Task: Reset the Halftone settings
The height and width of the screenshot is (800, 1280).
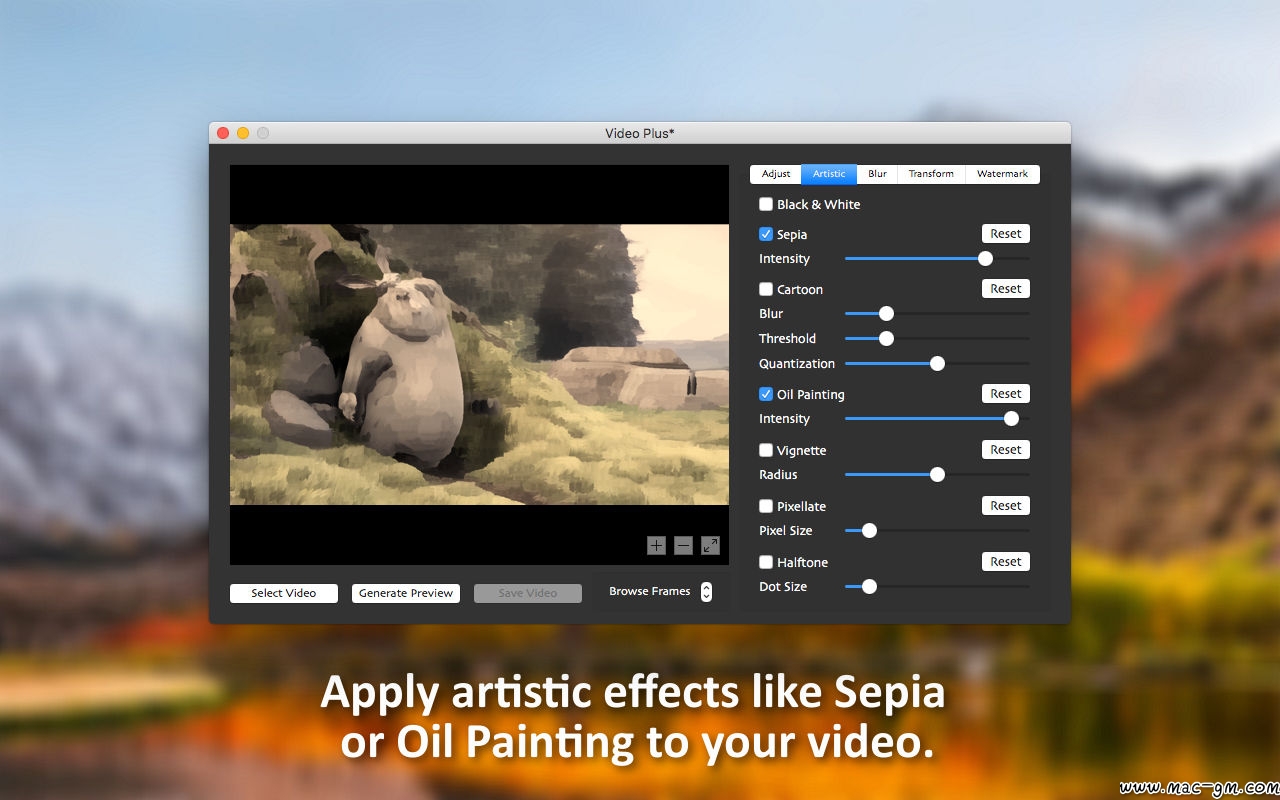Action: pyautogui.click(x=1006, y=562)
